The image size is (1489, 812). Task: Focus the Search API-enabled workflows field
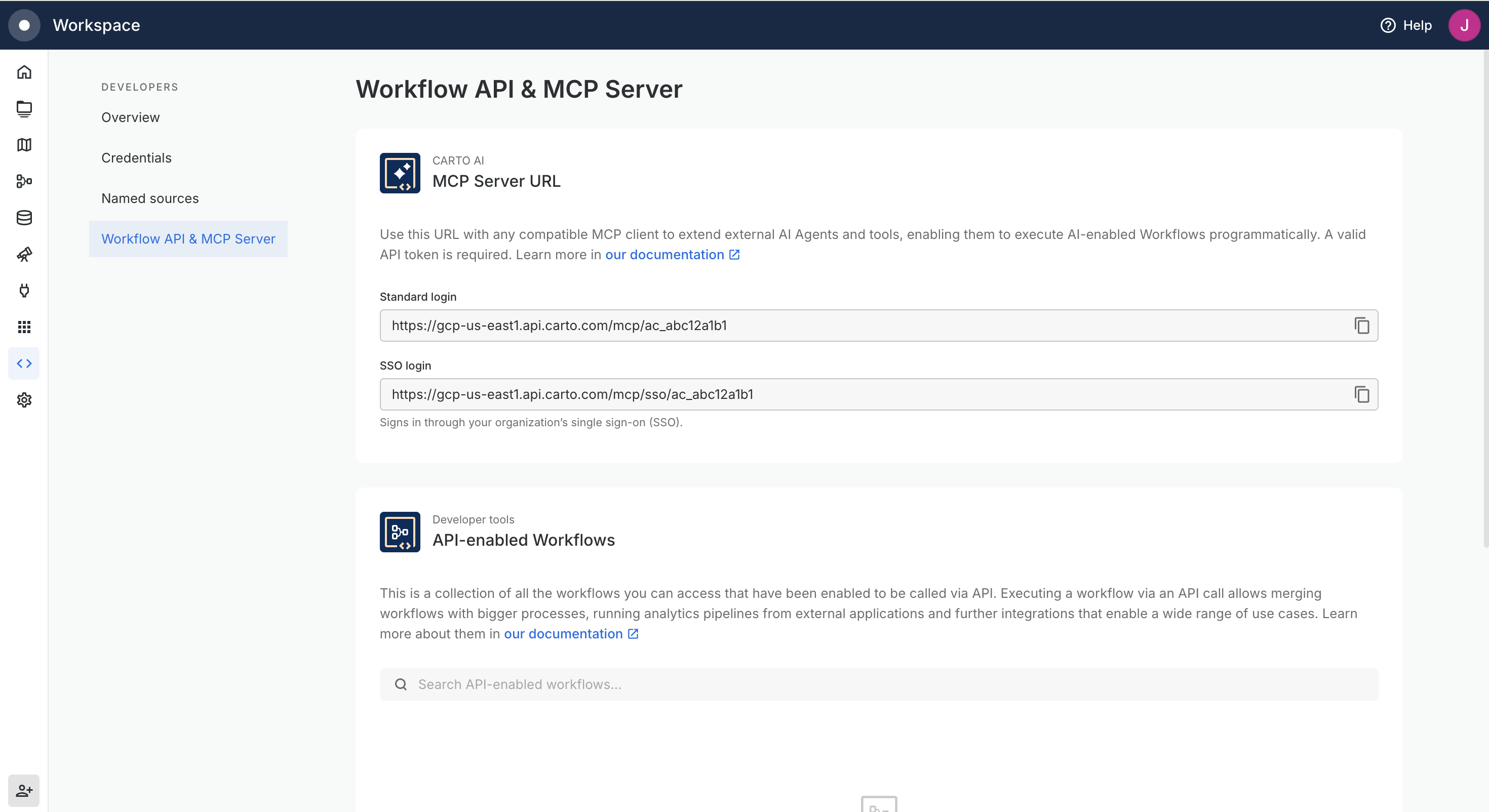pos(879,684)
